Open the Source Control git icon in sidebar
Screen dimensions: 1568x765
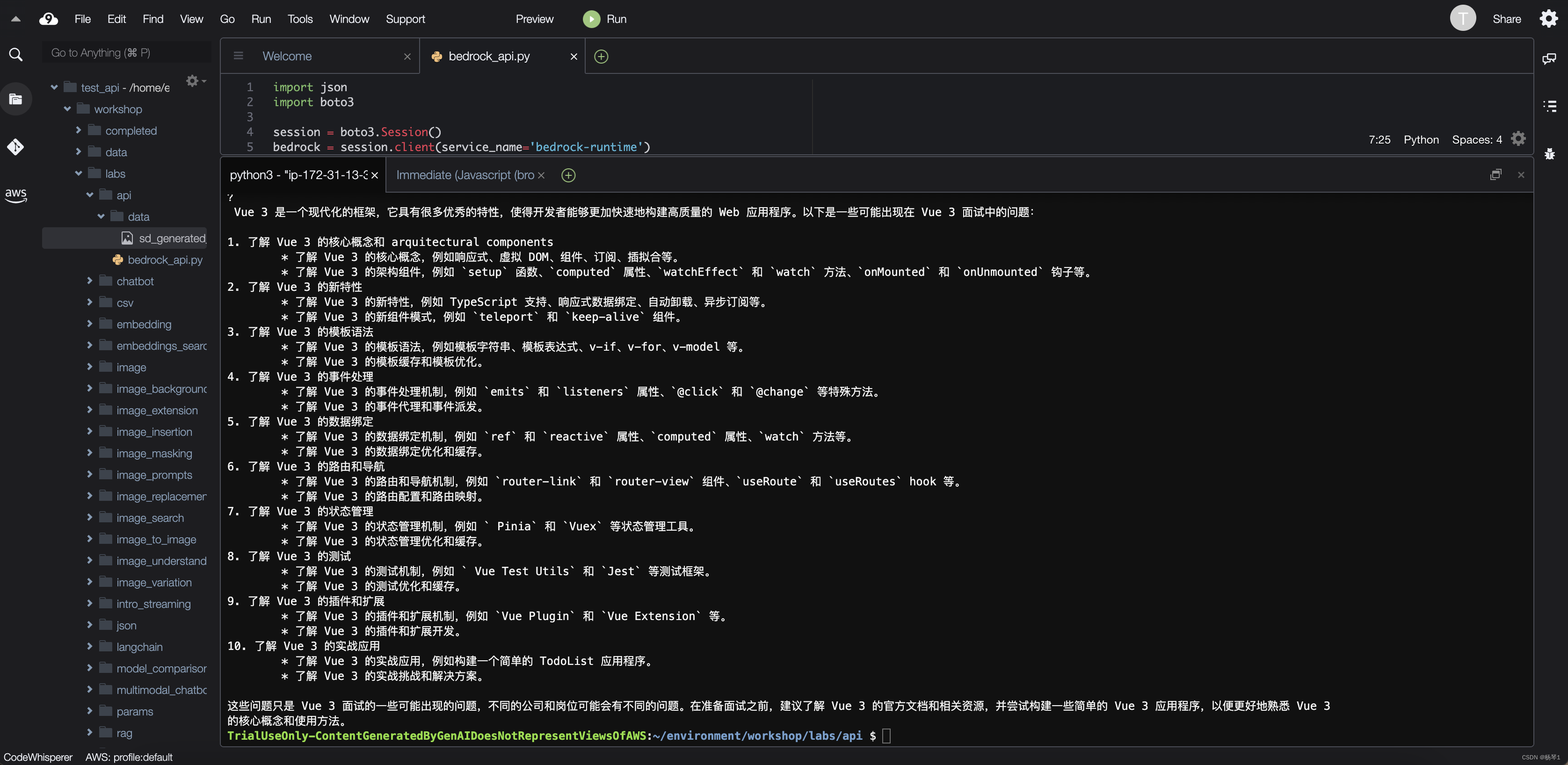pyautogui.click(x=16, y=147)
